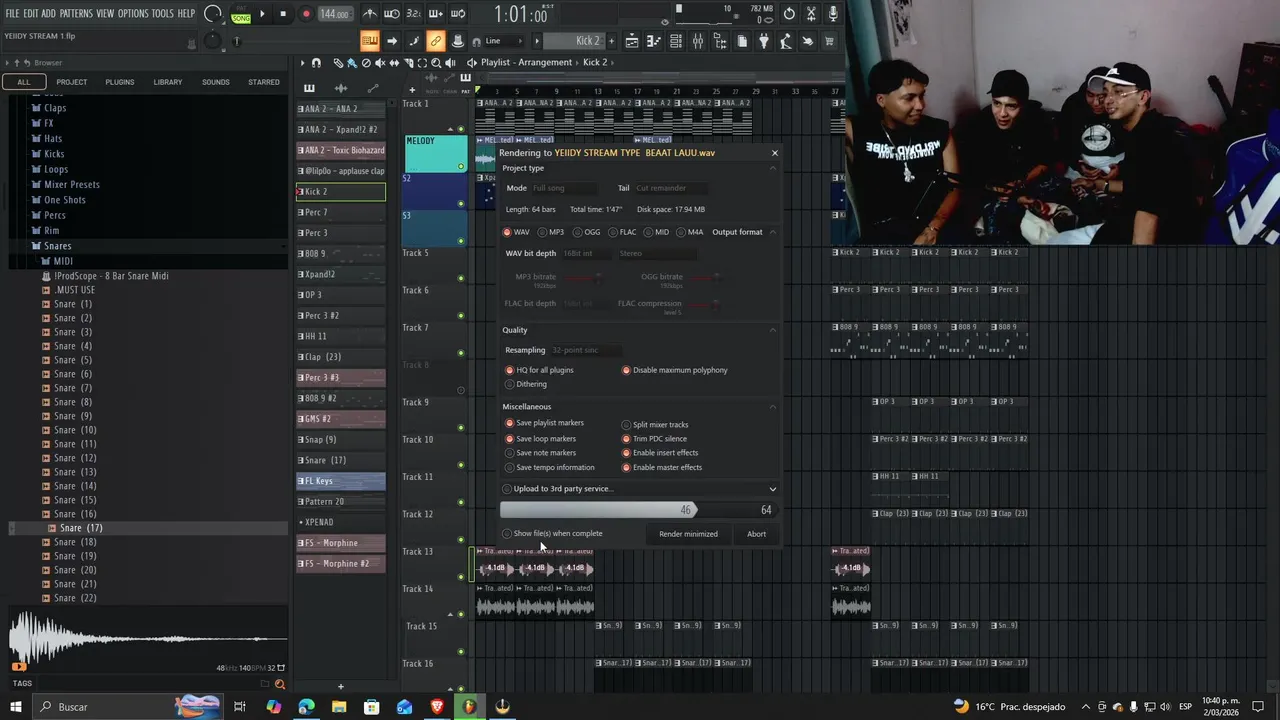1280x720 pixels.
Task: Click the Abort button
Action: click(x=756, y=534)
